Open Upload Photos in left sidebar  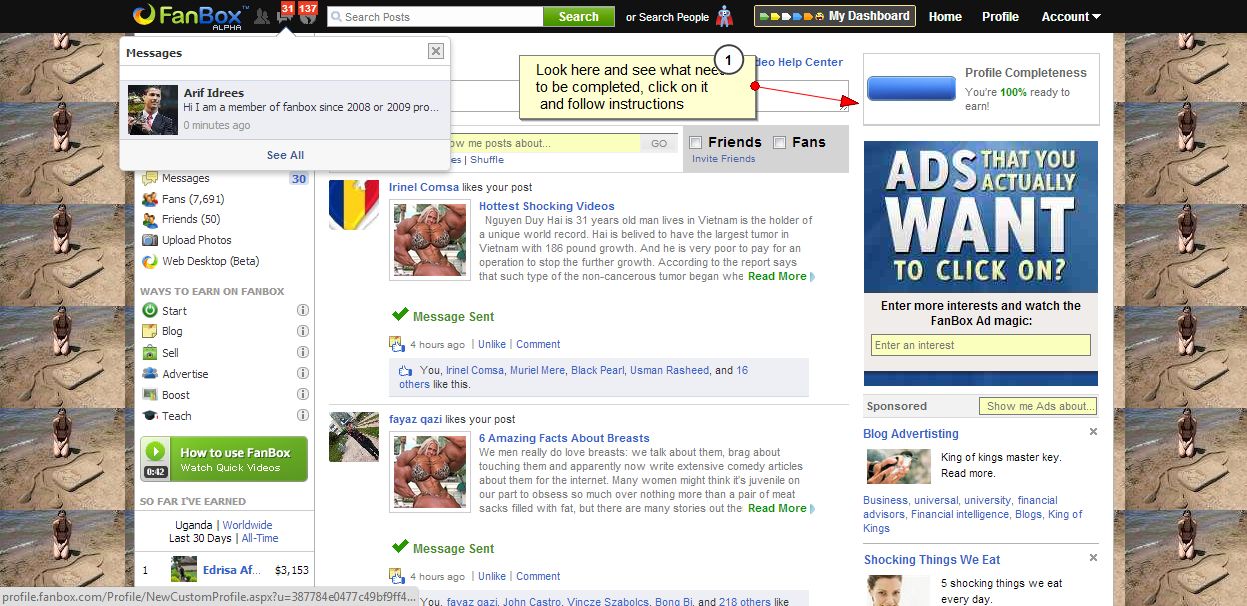click(x=196, y=240)
